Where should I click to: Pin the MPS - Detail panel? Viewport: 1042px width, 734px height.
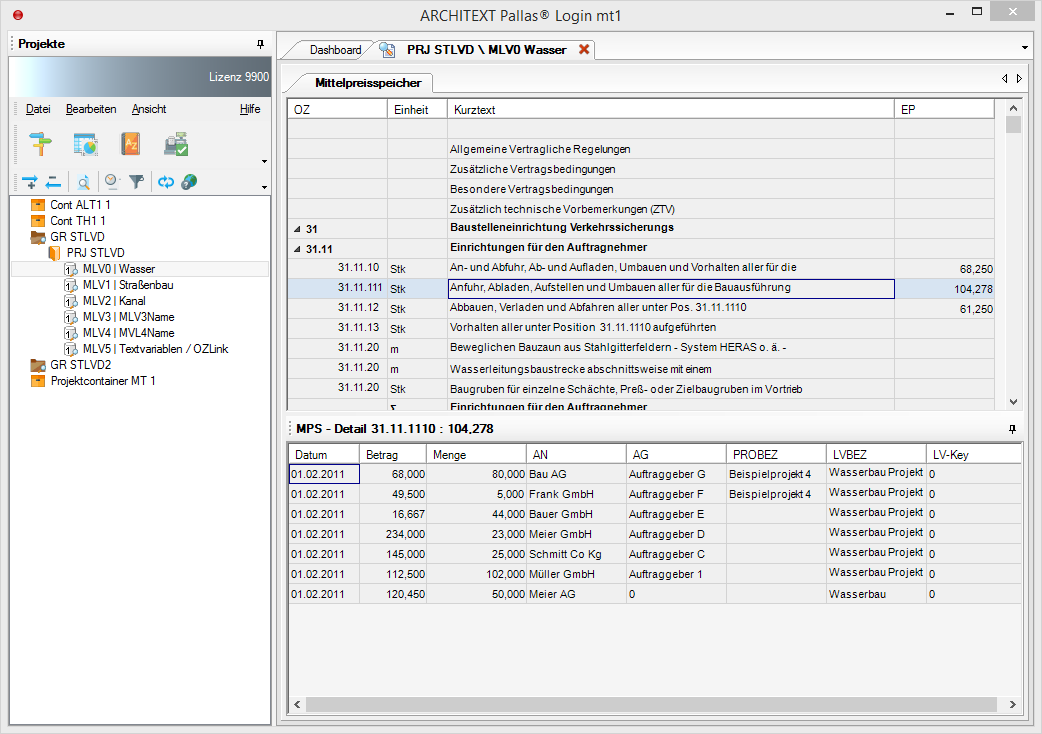1012,429
